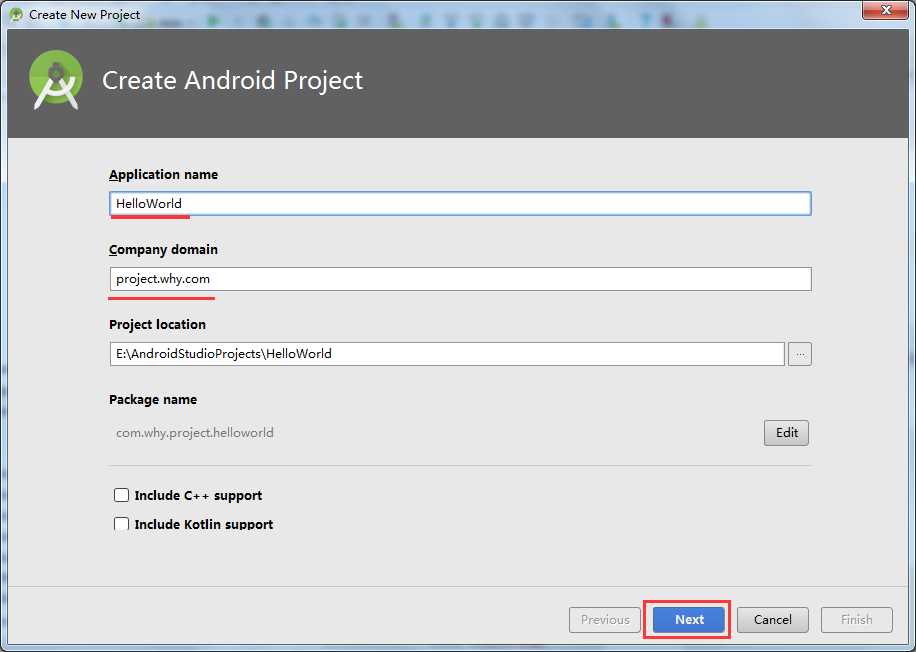This screenshot has width=916, height=652.
Task: Click the Company domain input field
Action: (460, 279)
